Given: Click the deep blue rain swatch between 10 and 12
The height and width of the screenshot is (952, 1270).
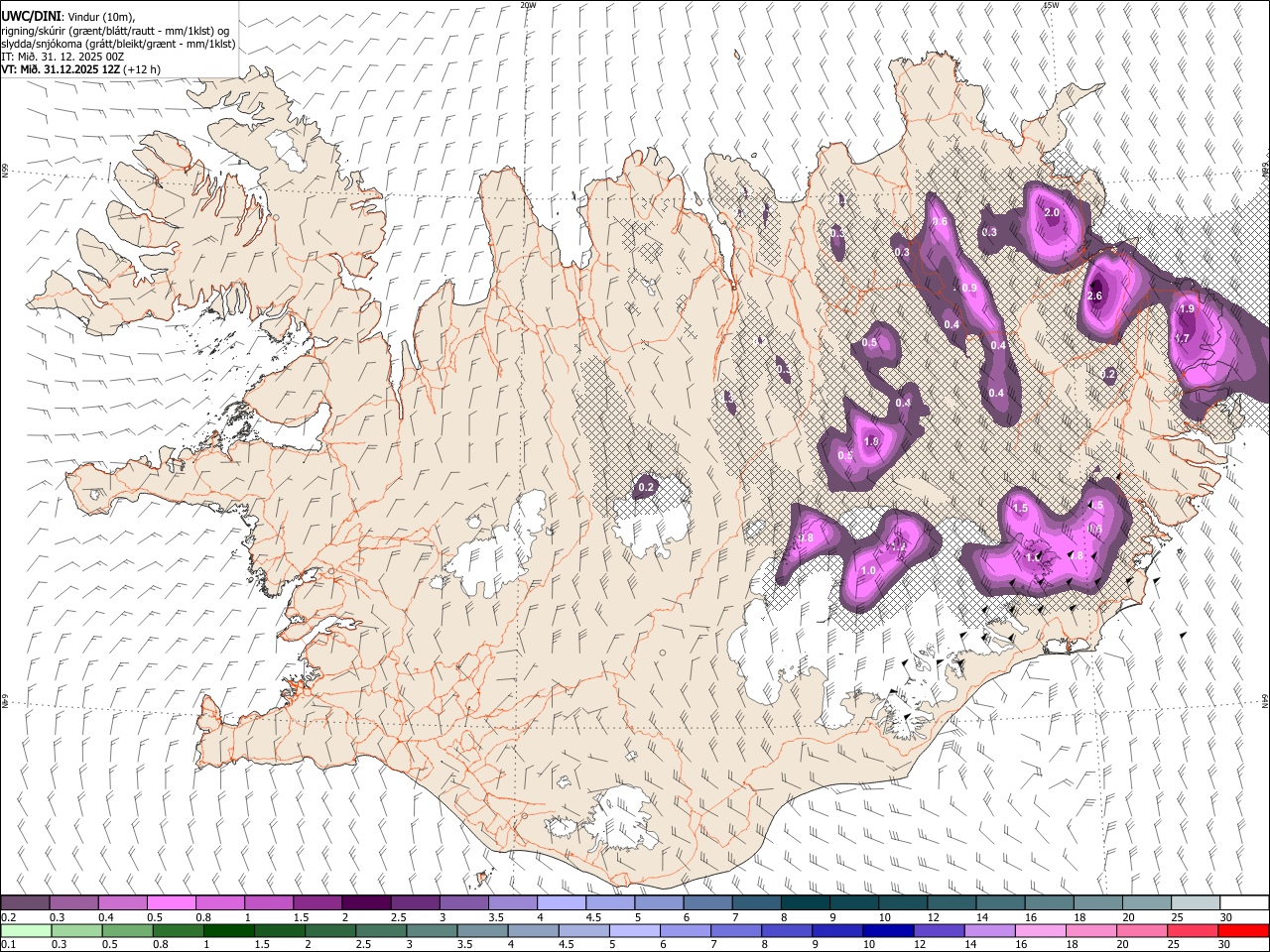Looking at the screenshot, I should [x=889, y=930].
